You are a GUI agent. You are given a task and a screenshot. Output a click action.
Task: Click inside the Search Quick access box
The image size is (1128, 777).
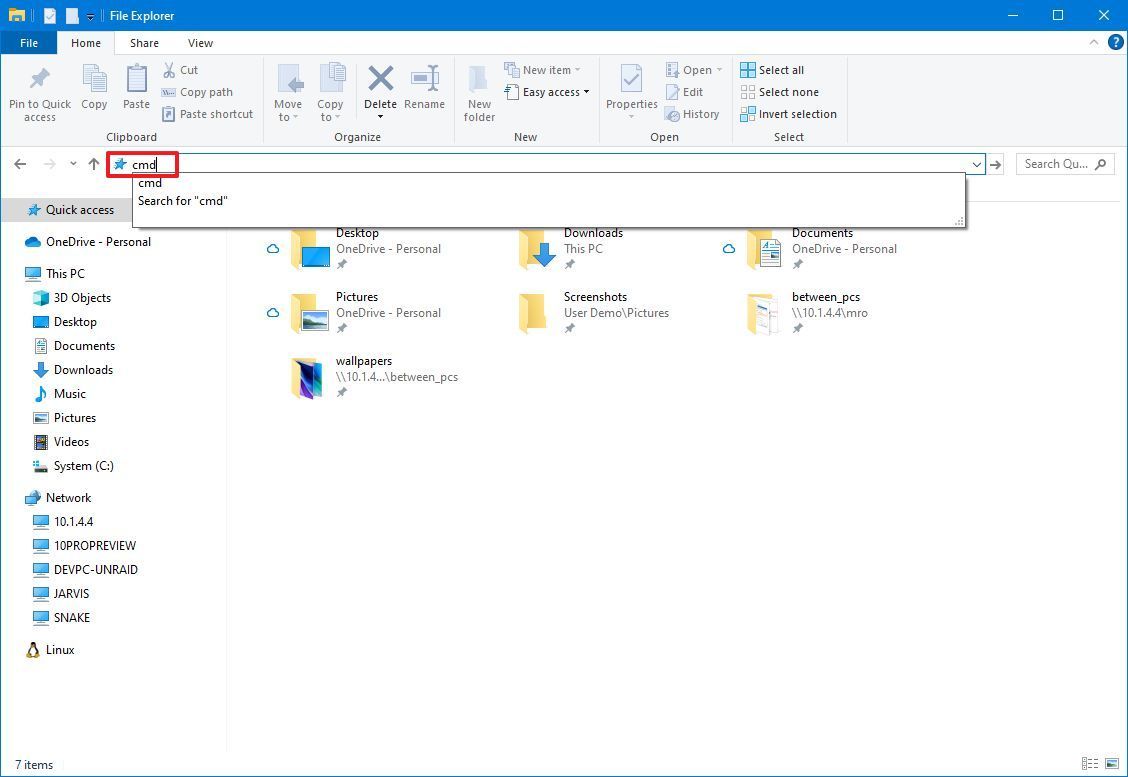point(1055,163)
